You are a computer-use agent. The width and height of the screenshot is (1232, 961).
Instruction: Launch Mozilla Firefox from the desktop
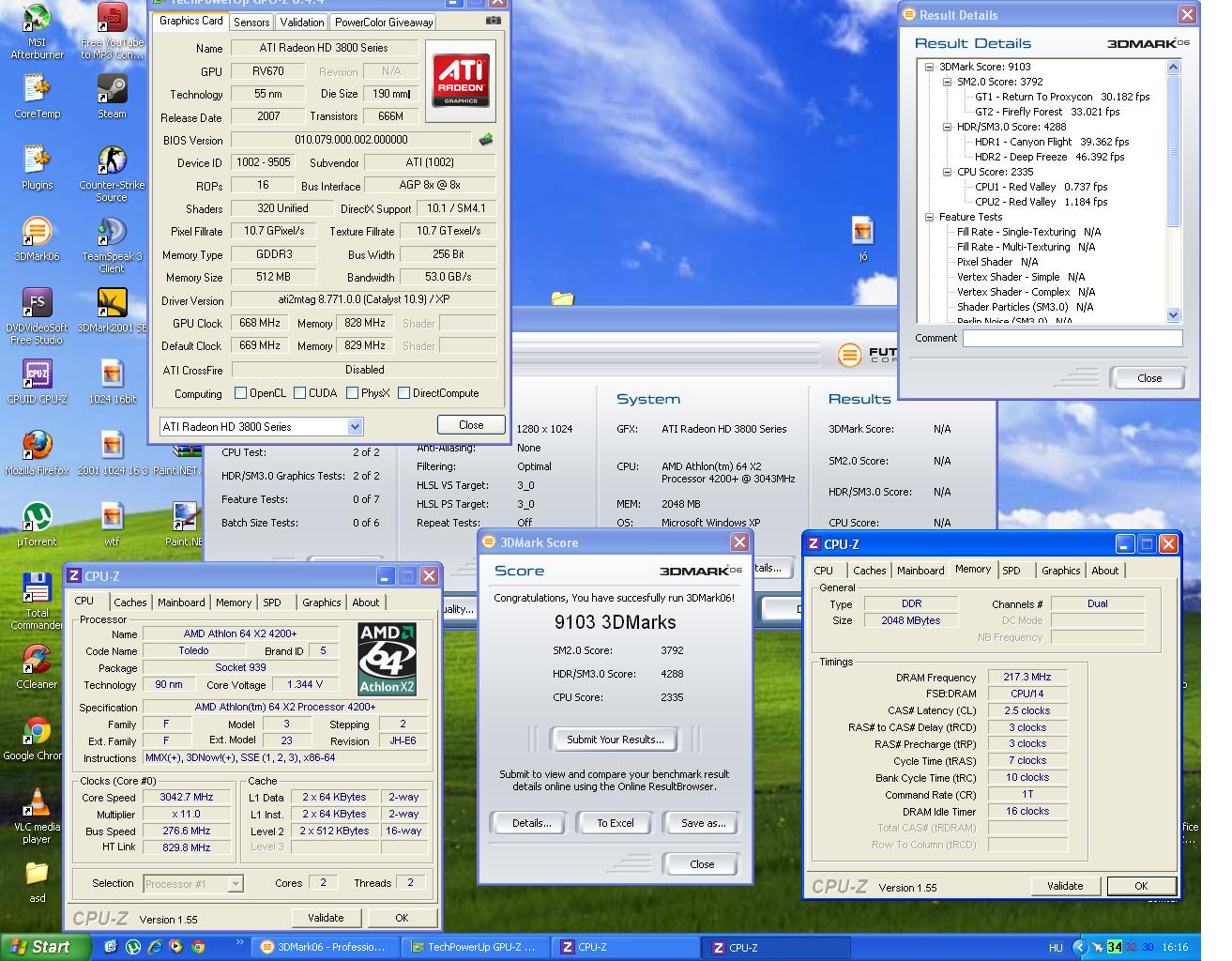pyautogui.click(x=37, y=453)
